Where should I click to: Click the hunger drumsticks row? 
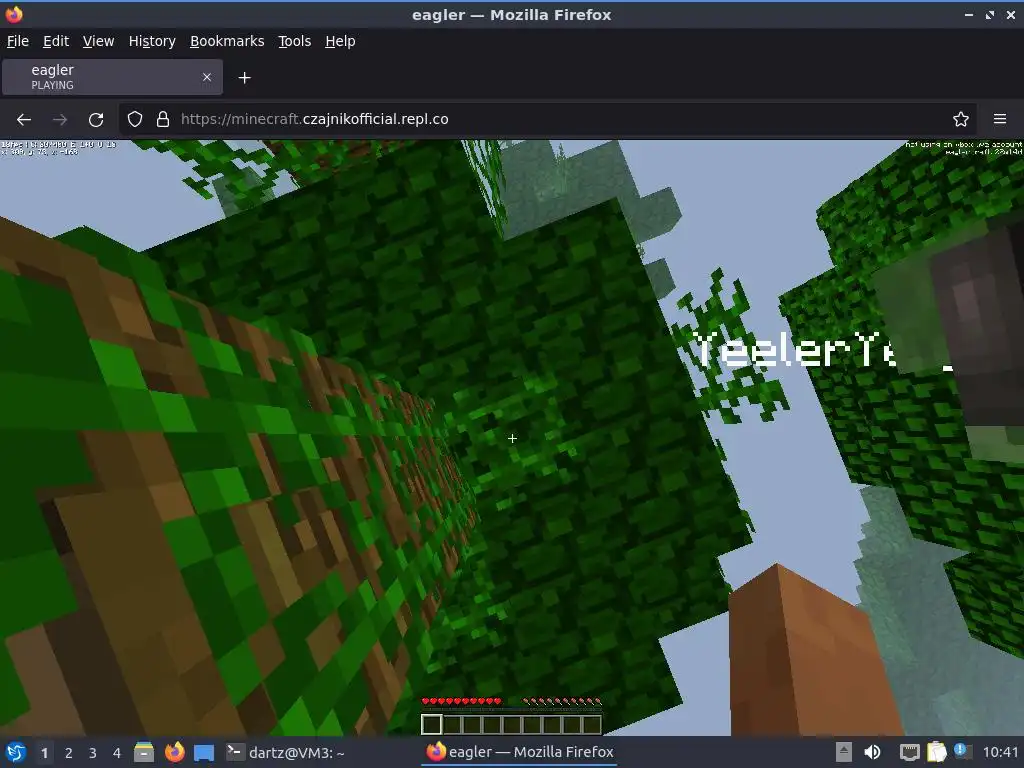tap(562, 701)
